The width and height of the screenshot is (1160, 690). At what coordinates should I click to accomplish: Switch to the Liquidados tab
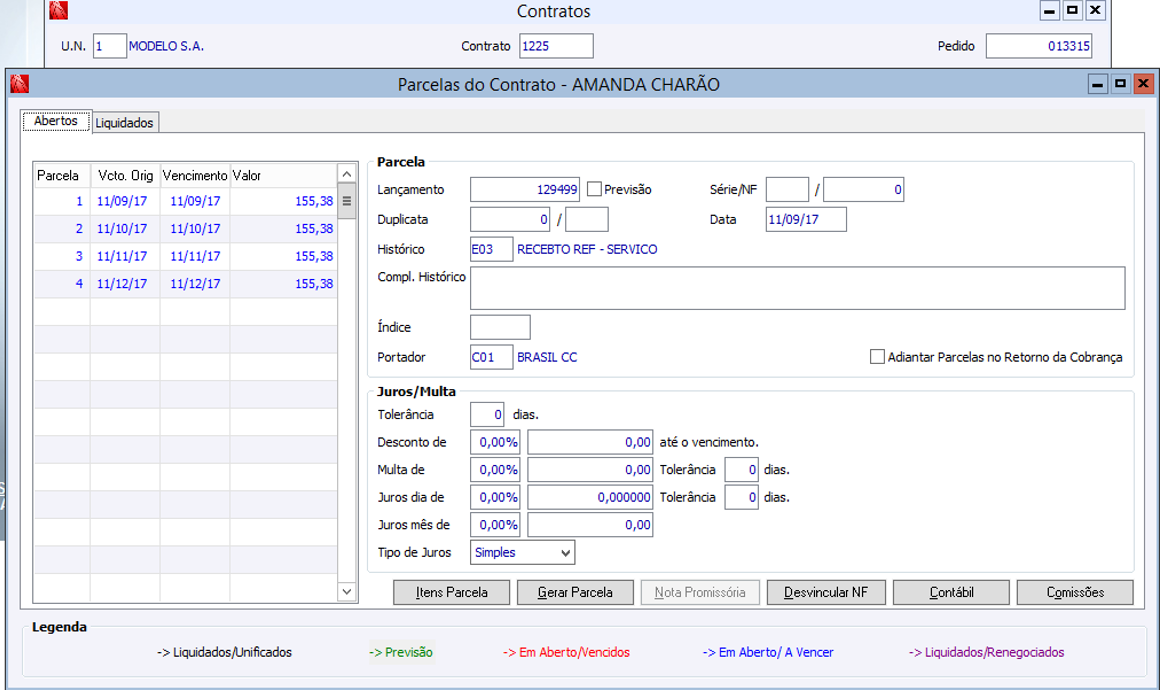[x=125, y=123]
